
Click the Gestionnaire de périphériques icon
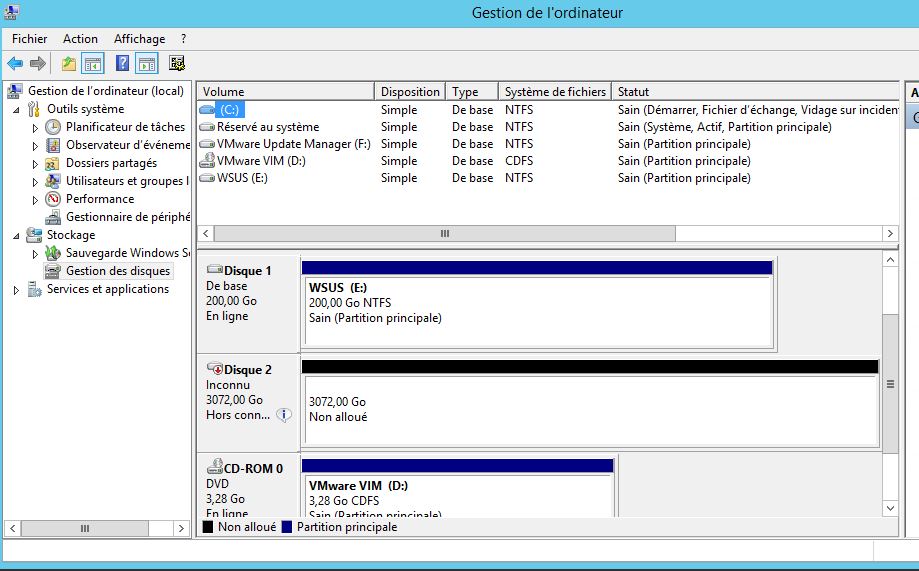click(53, 217)
